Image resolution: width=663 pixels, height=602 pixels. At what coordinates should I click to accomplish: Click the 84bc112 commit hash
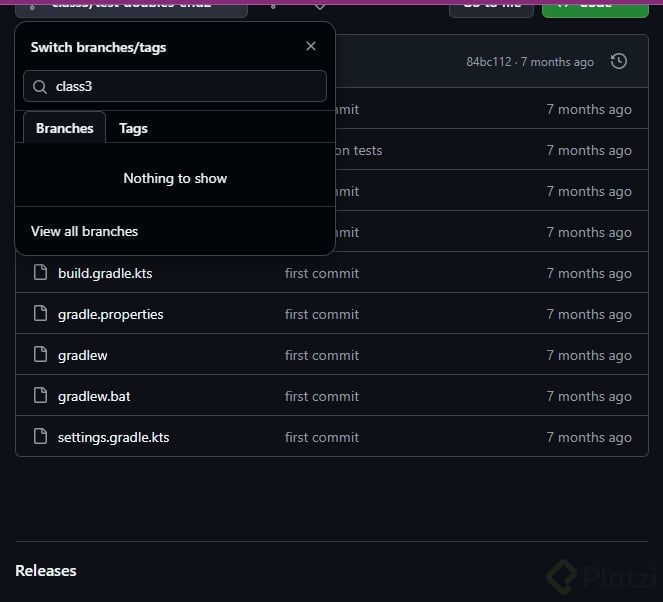489,62
